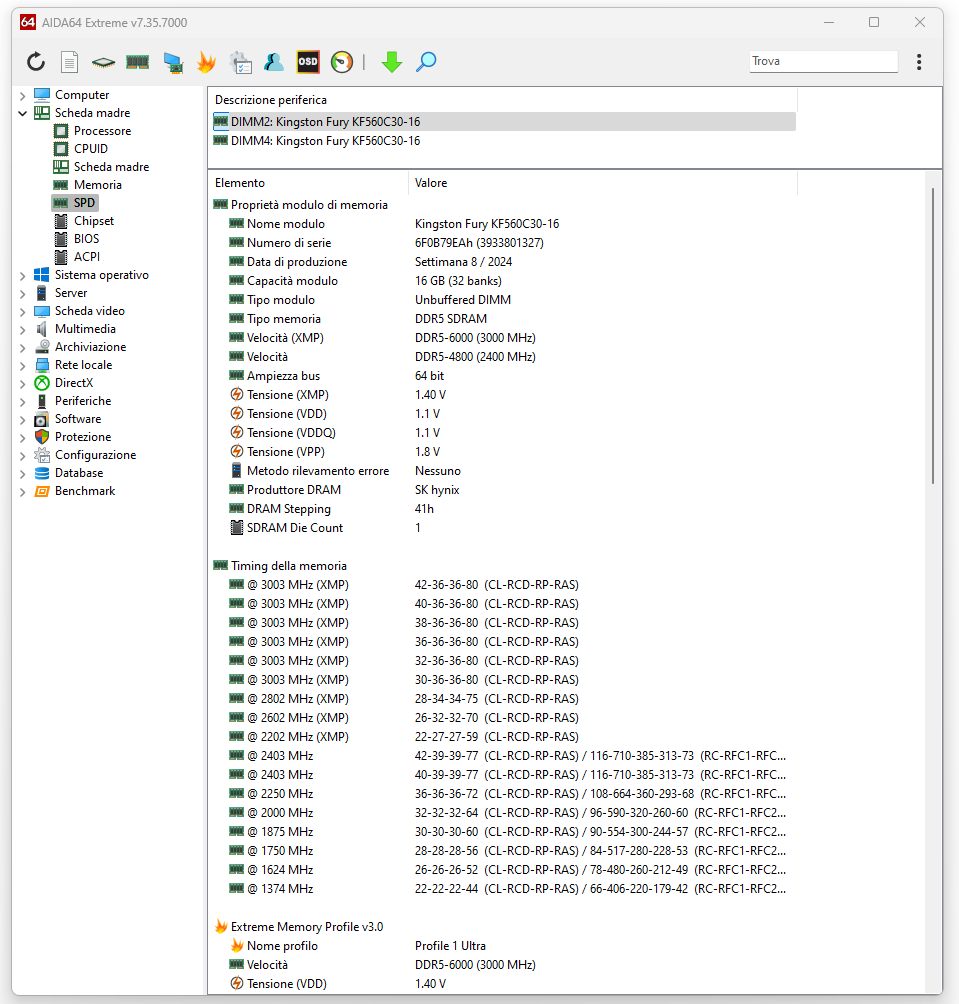Click the Tensione (XMP) row
This screenshot has width=959, height=1004.
504,394
